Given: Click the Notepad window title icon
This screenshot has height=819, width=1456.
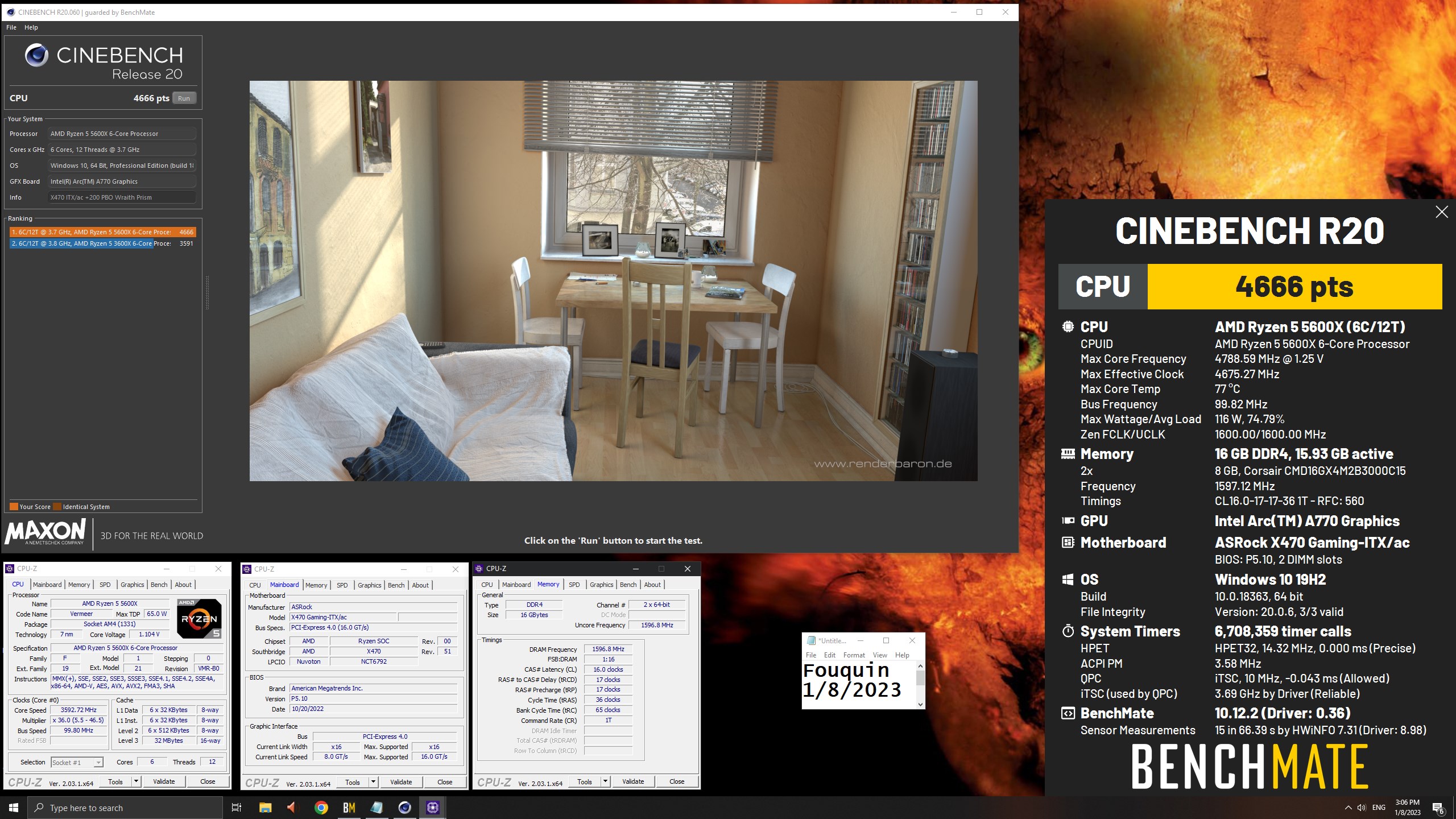Looking at the screenshot, I should (812, 640).
